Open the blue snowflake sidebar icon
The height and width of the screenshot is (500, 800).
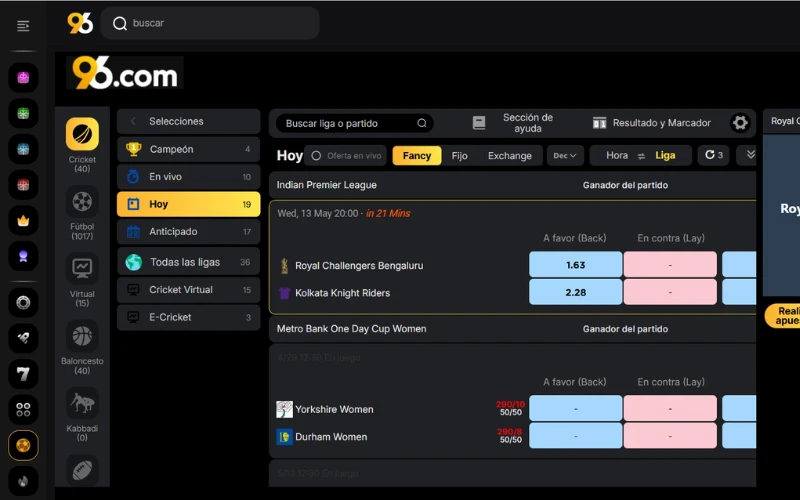point(23,149)
